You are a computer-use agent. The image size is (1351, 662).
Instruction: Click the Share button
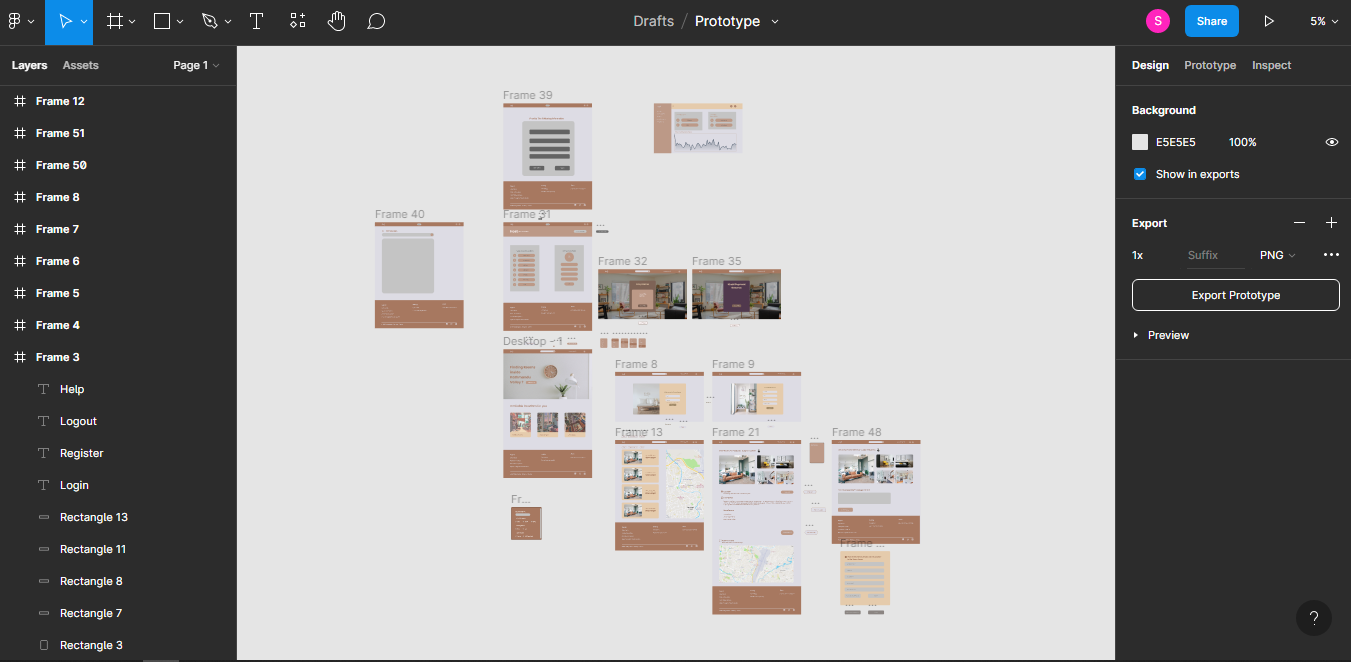1212,21
